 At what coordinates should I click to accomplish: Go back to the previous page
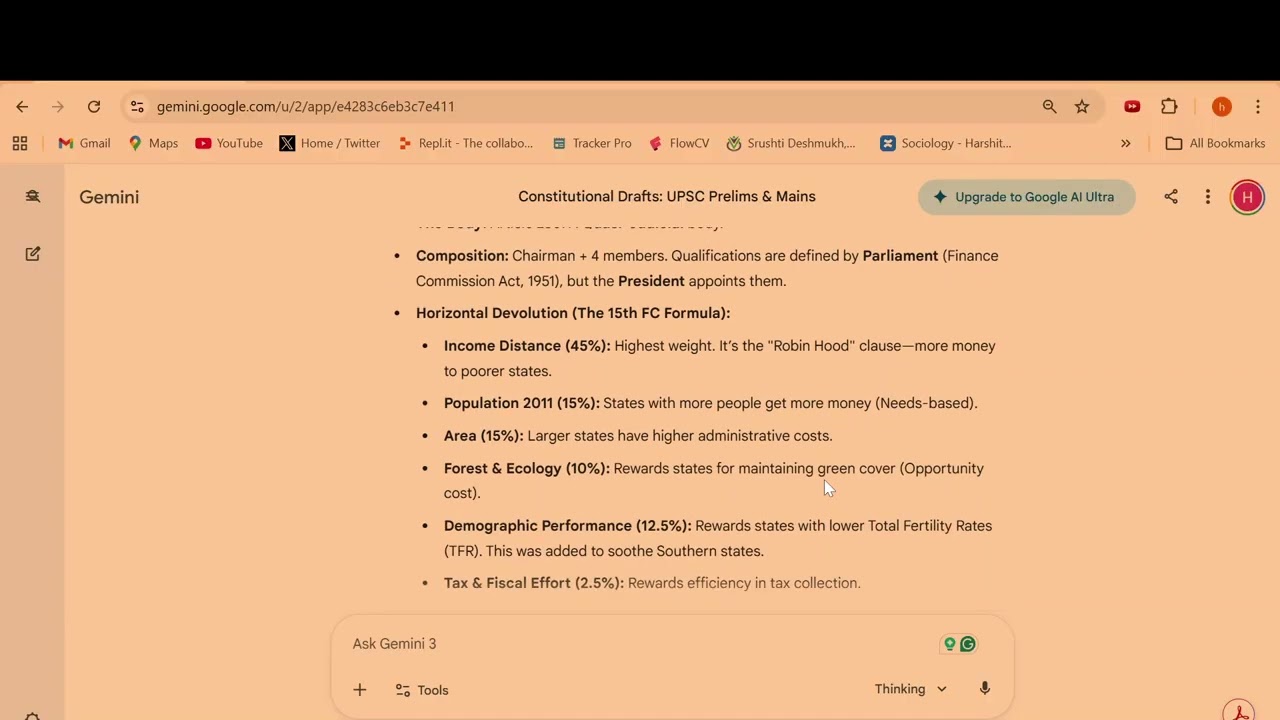22,106
